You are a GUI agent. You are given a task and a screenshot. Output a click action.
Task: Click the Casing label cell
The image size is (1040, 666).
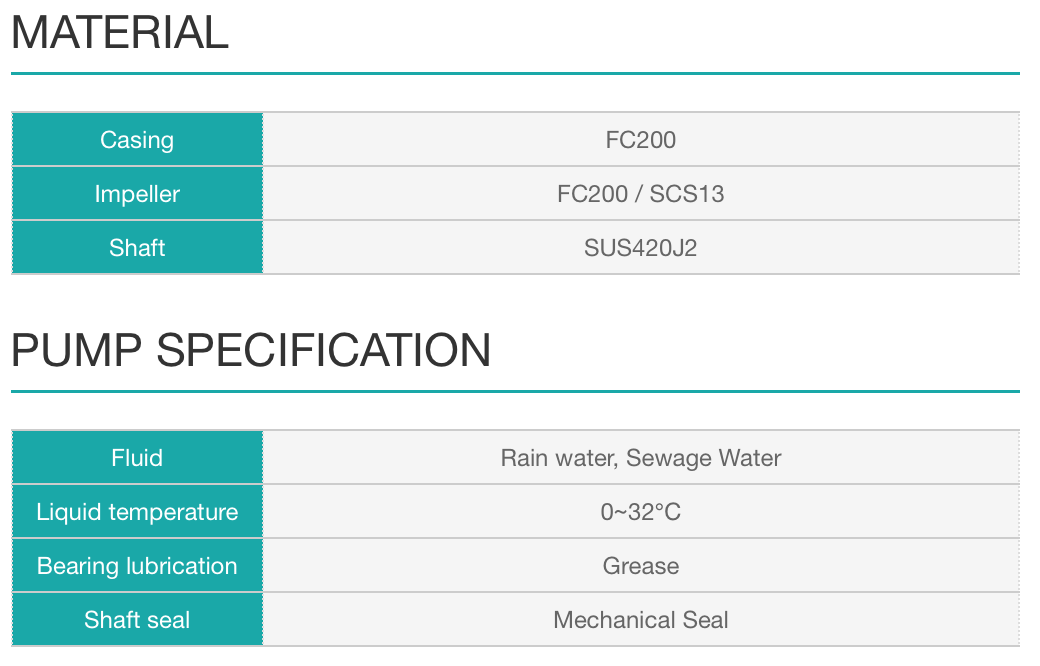137,140
